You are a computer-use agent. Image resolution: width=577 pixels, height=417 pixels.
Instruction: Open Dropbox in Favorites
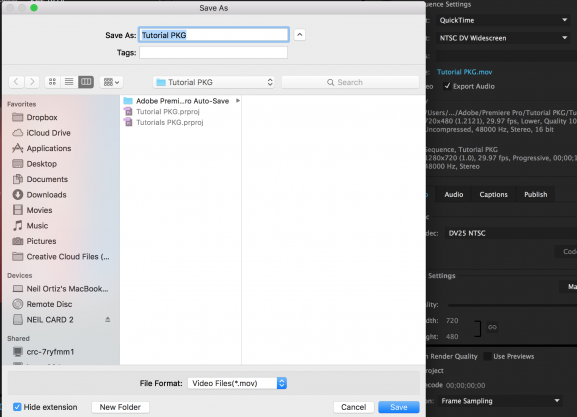coord(42,117)
